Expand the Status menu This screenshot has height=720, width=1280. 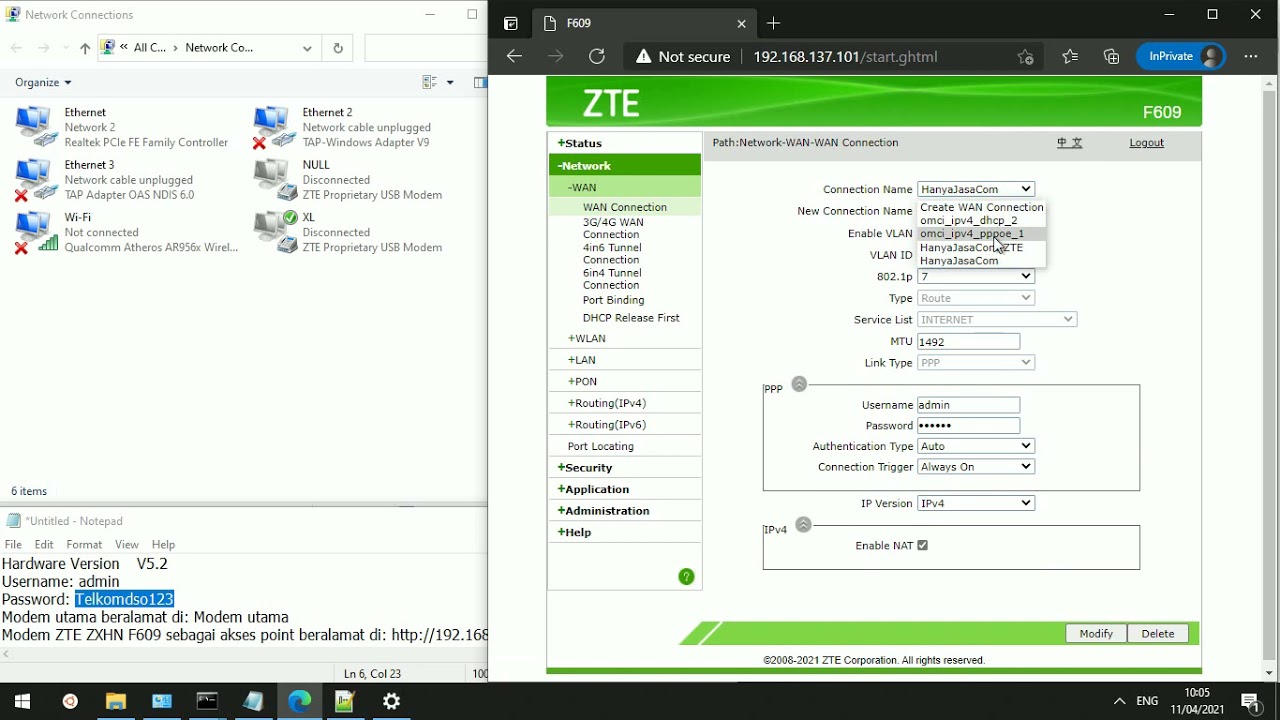point(580,143)
